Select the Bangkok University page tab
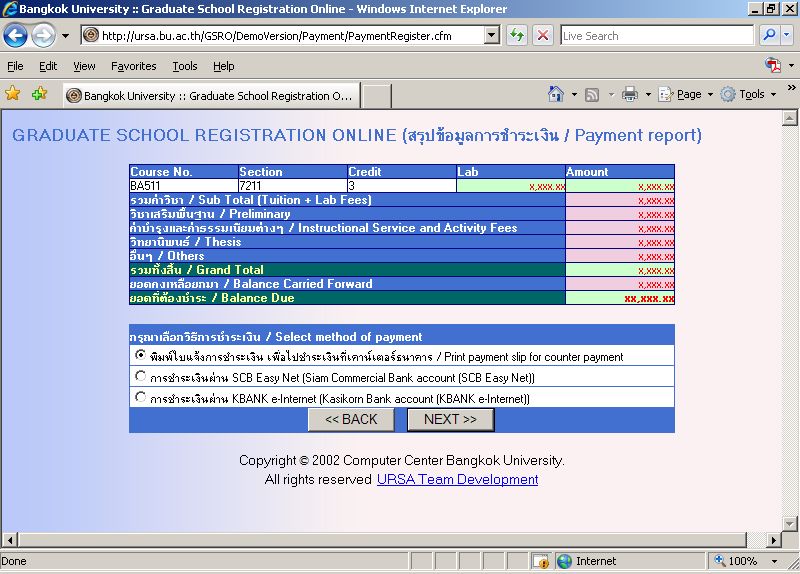The height and width of the screenshot is (574, 800). [212, 95]
